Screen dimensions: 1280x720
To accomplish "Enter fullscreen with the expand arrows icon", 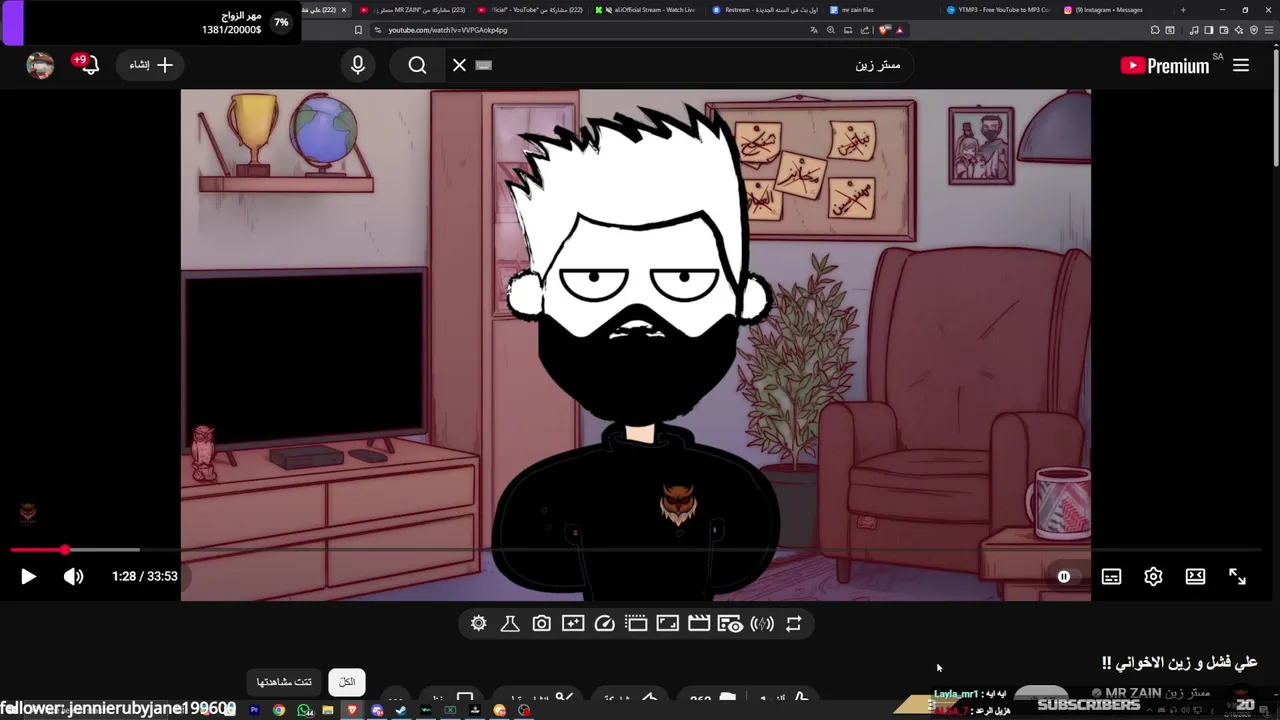I will (x=1237, y=576).
